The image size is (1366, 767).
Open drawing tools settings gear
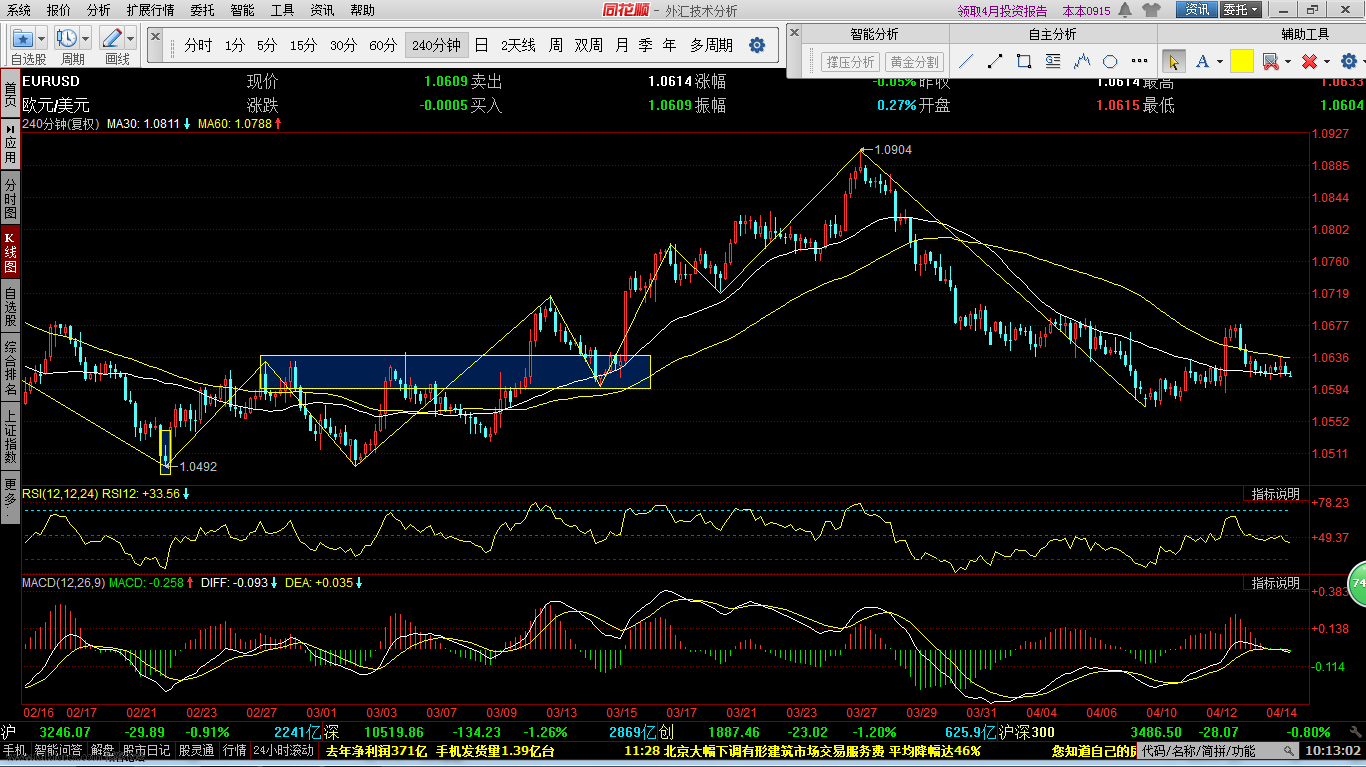click(1347, 62)
